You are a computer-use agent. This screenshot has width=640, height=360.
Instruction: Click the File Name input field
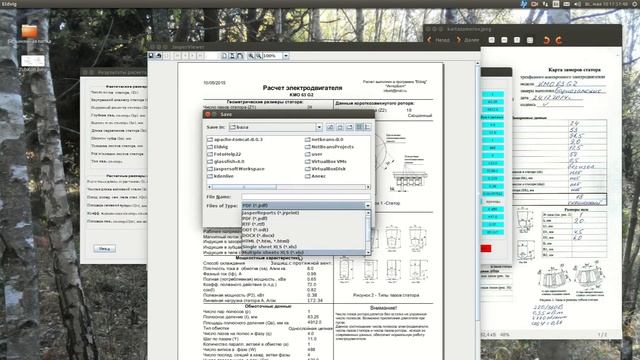coord(306,197)
